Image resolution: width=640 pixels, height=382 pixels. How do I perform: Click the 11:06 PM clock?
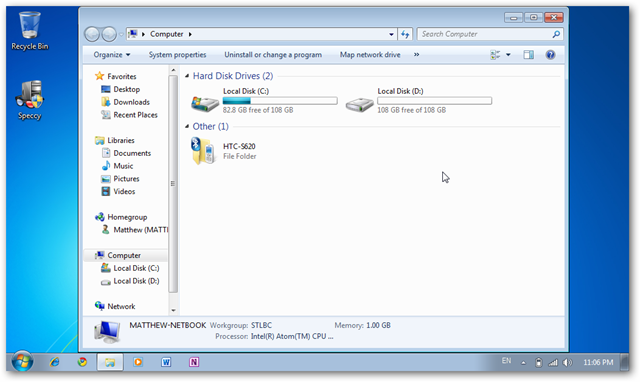coord(598,362)
